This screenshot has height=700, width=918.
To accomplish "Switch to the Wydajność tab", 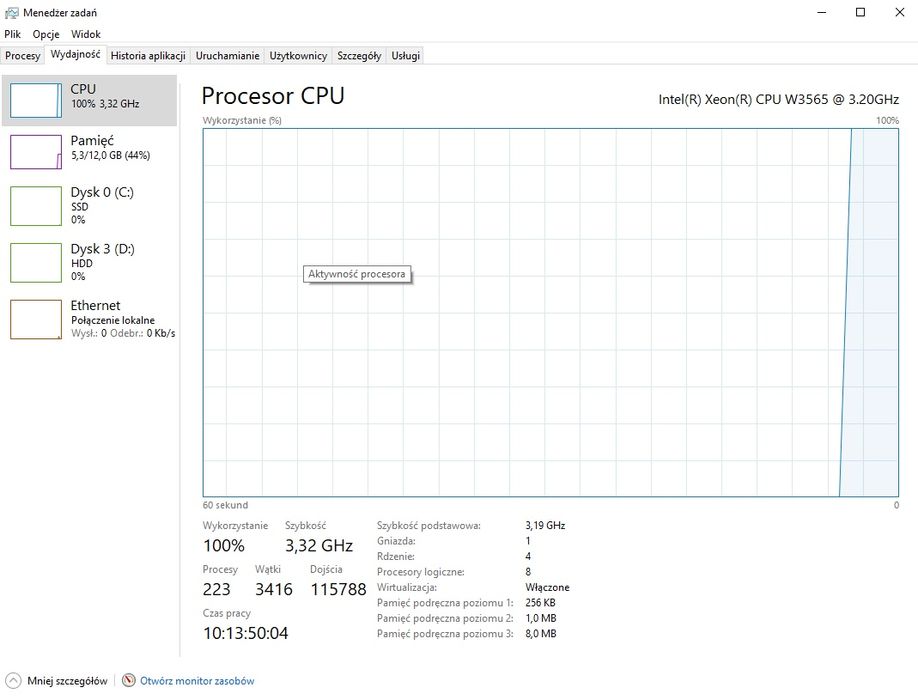I will tap(76, 54).
